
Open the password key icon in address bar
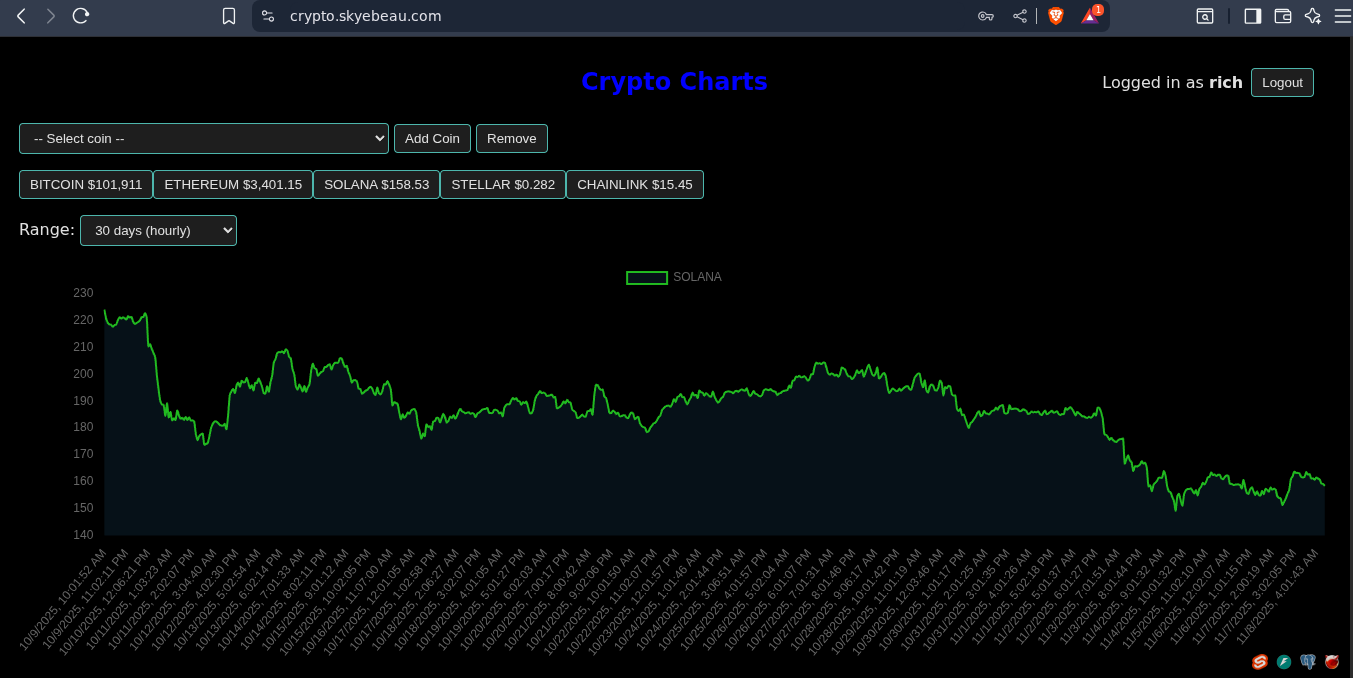[986, 16]
